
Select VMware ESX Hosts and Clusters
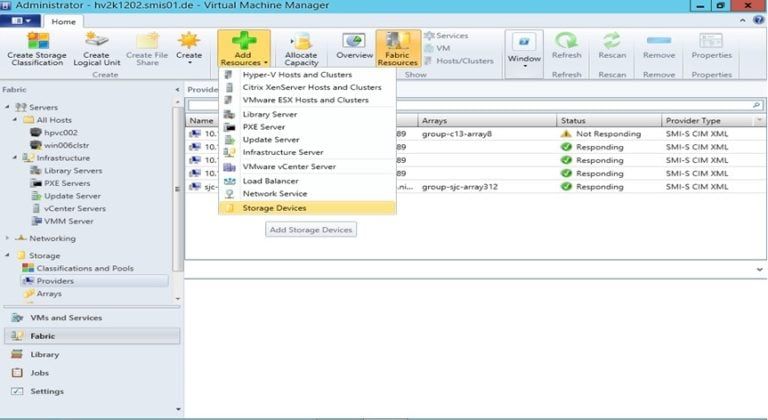tap(307, 100)
